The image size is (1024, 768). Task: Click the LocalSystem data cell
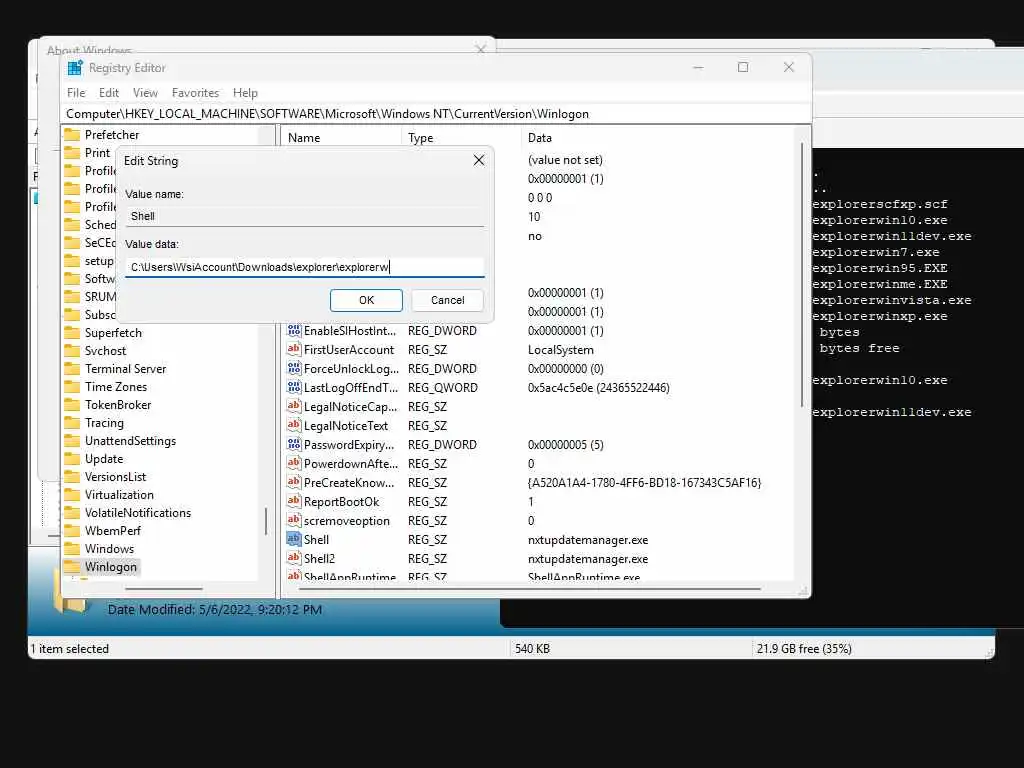coord(560,350)
